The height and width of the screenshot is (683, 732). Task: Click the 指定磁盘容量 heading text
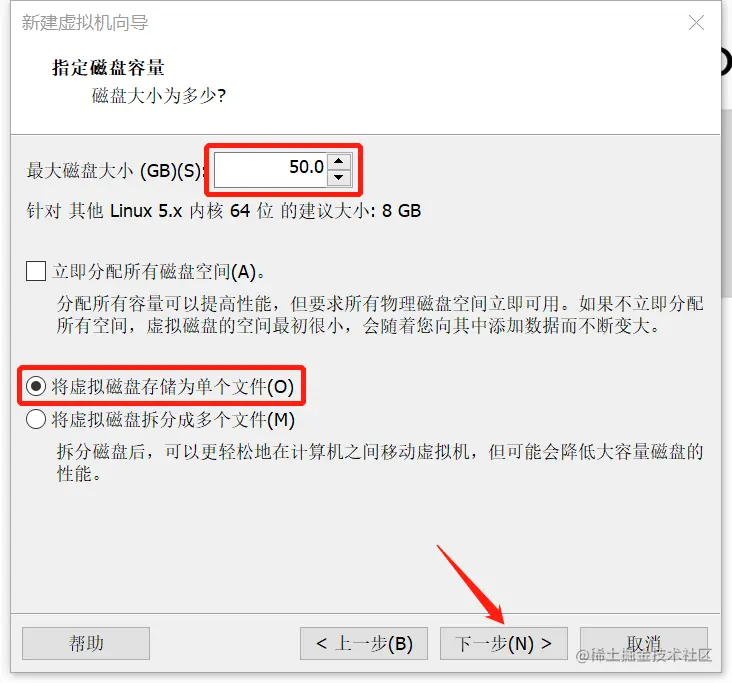tap(108, 68)
